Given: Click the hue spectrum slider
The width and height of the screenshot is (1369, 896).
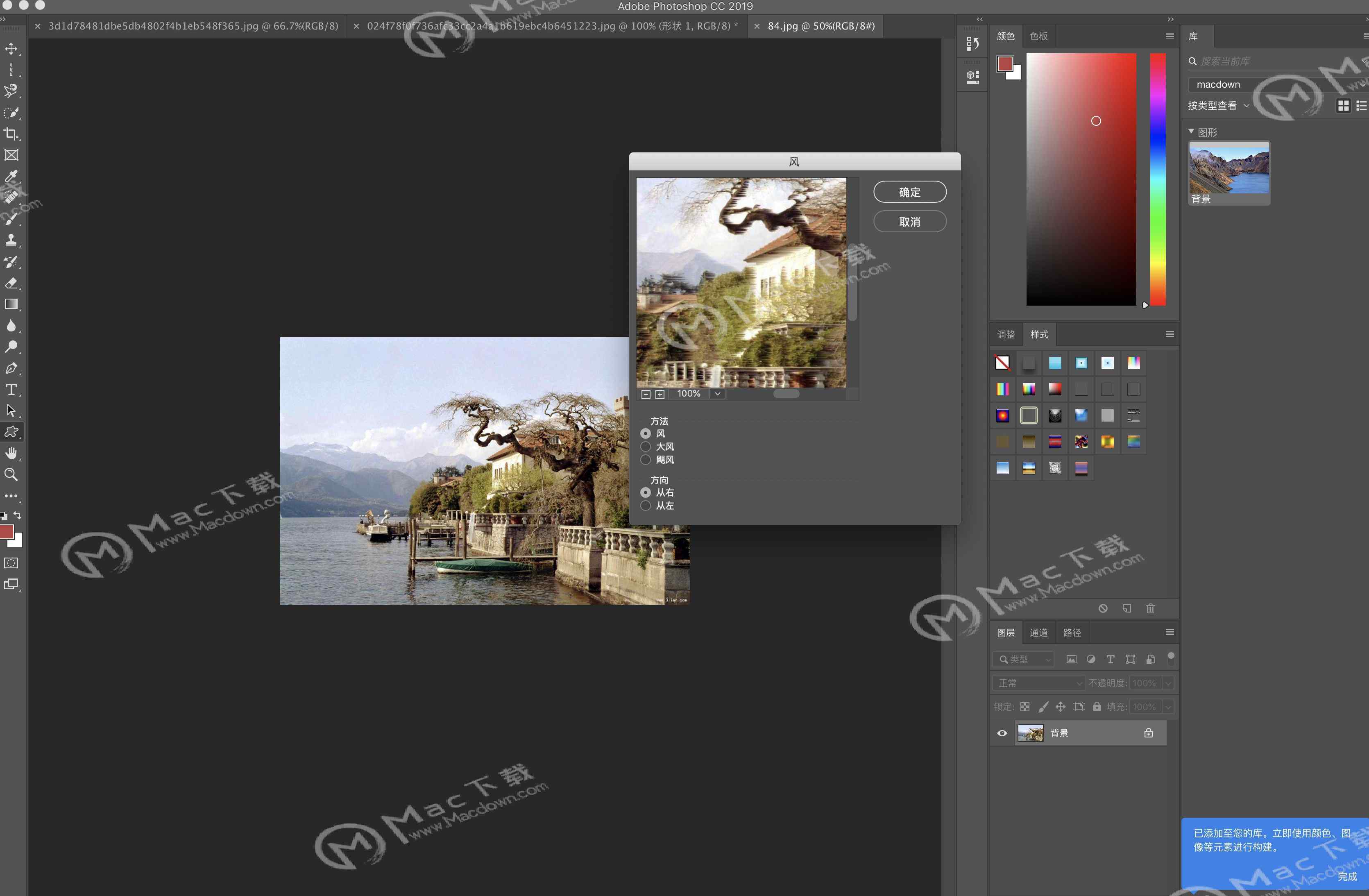Looking at the screenshot, I should (1158, 179).
